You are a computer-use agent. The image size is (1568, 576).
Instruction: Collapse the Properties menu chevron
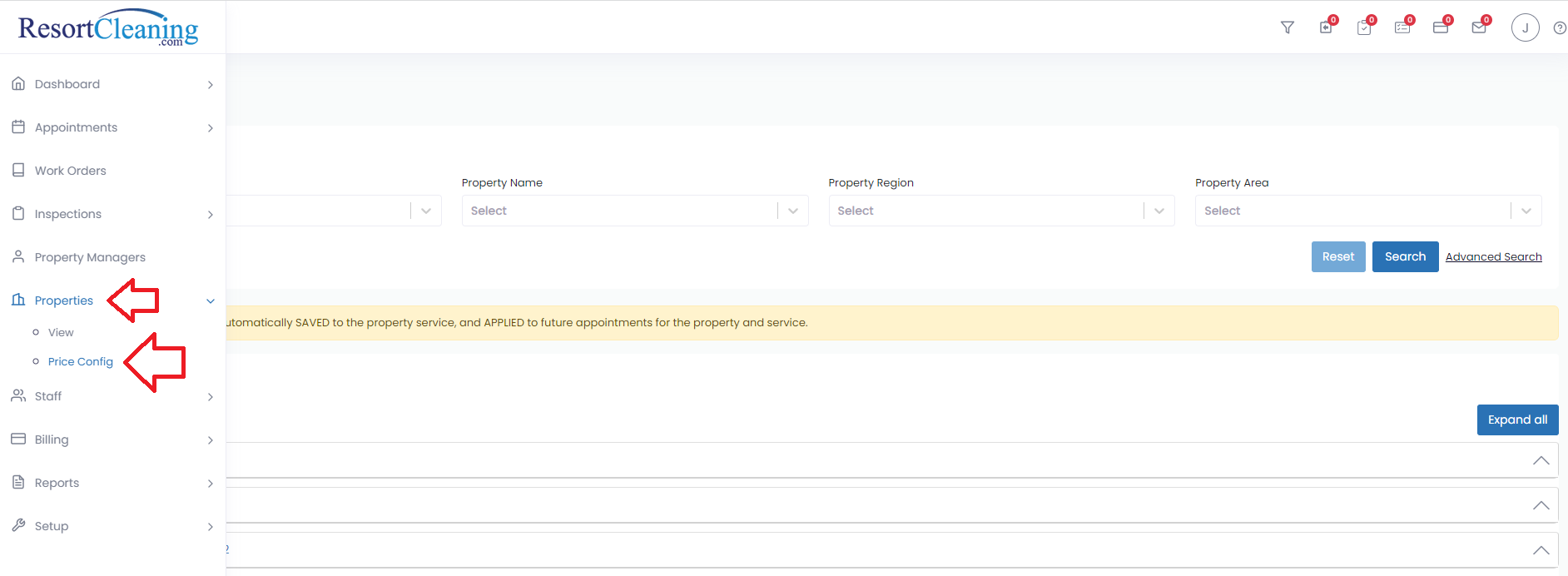(211, 301)
